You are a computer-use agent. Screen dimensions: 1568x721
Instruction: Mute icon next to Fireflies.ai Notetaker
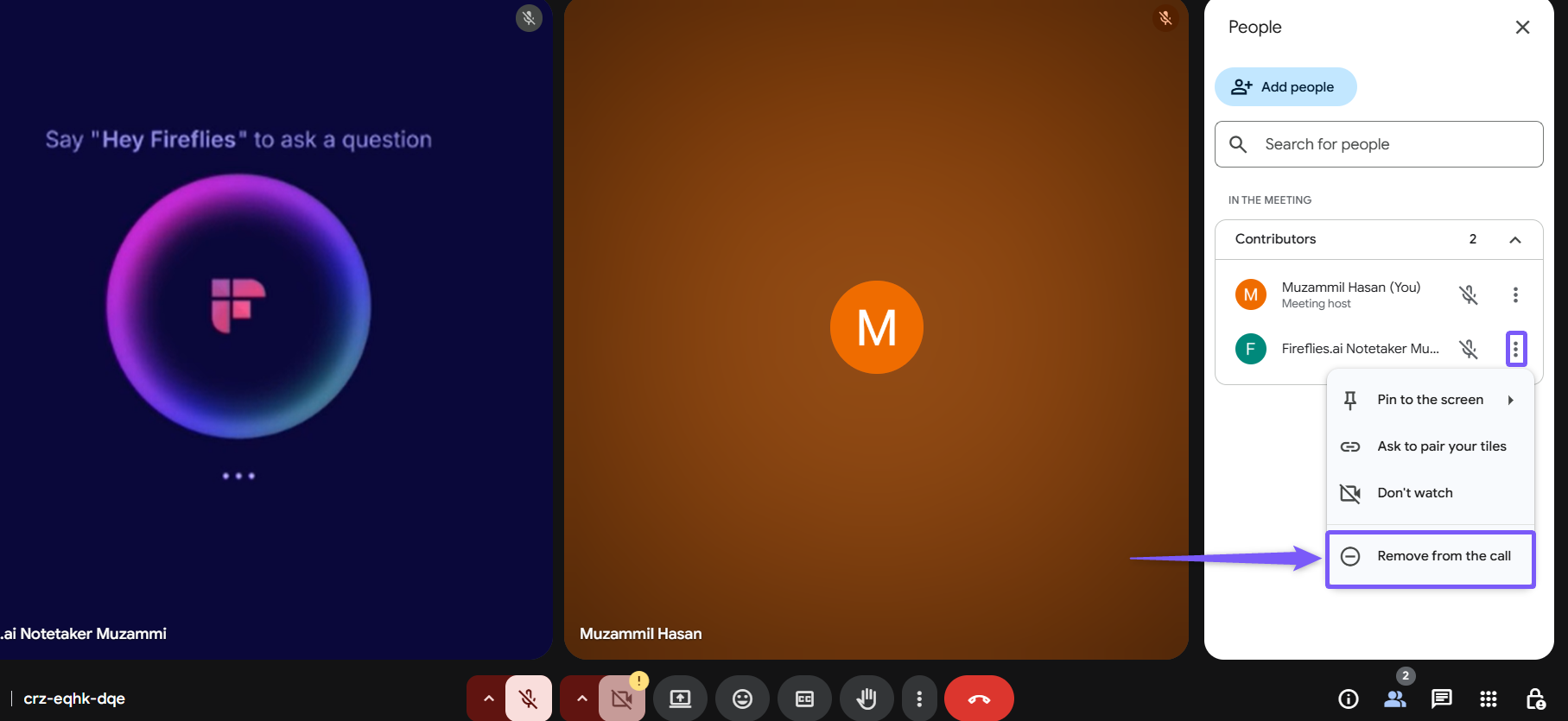pos(1469,349)
